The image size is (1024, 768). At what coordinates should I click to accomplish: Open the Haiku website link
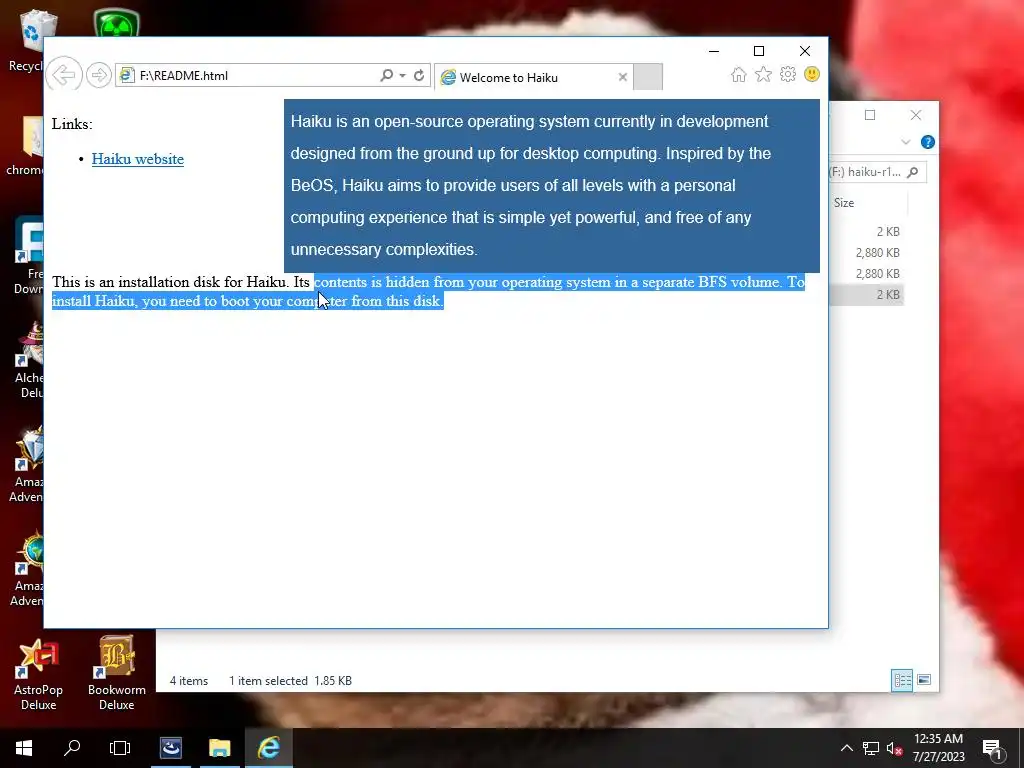(138, 159)
